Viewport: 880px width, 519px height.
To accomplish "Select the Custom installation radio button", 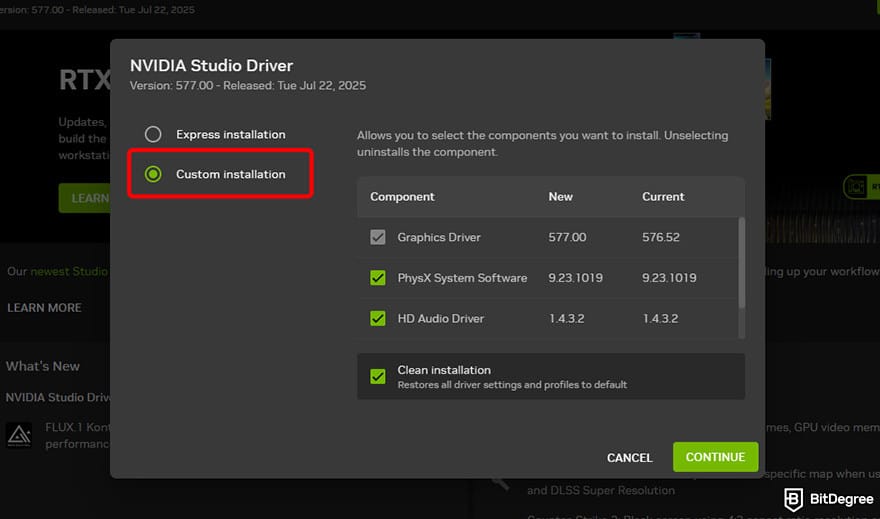I will [153, 174].
